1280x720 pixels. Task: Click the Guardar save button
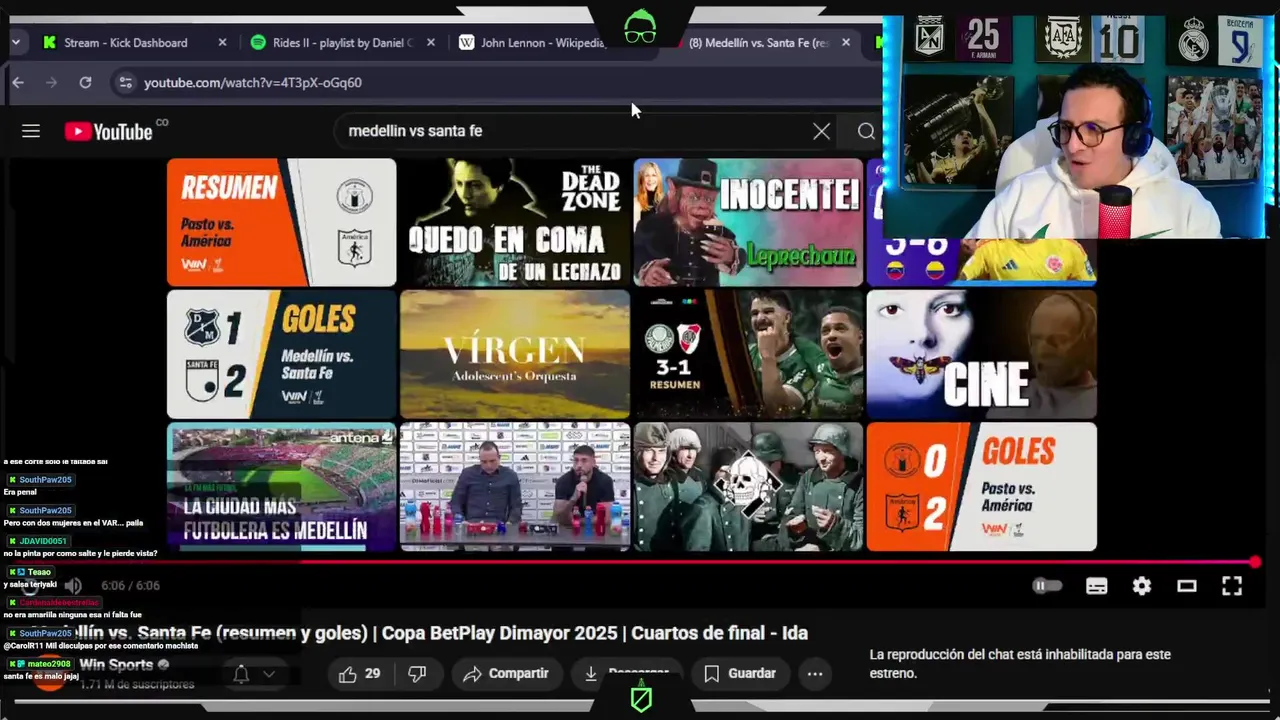(x=740, y=674)
